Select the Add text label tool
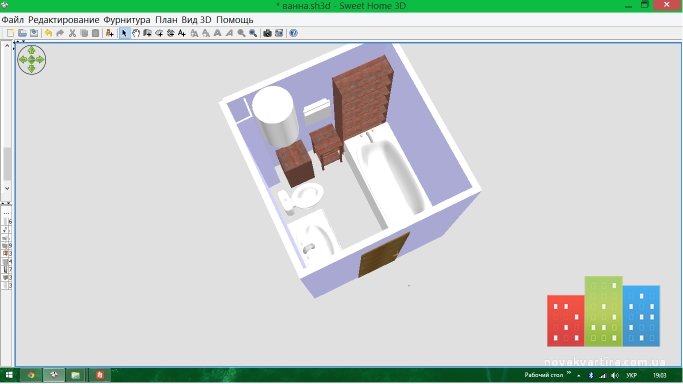 [x=182, y=33]
